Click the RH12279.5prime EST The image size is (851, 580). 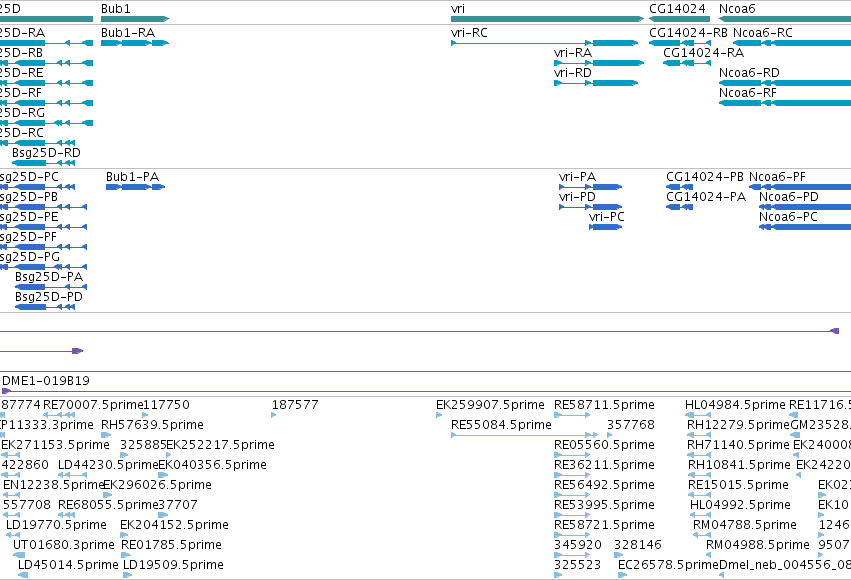point(699,435)
